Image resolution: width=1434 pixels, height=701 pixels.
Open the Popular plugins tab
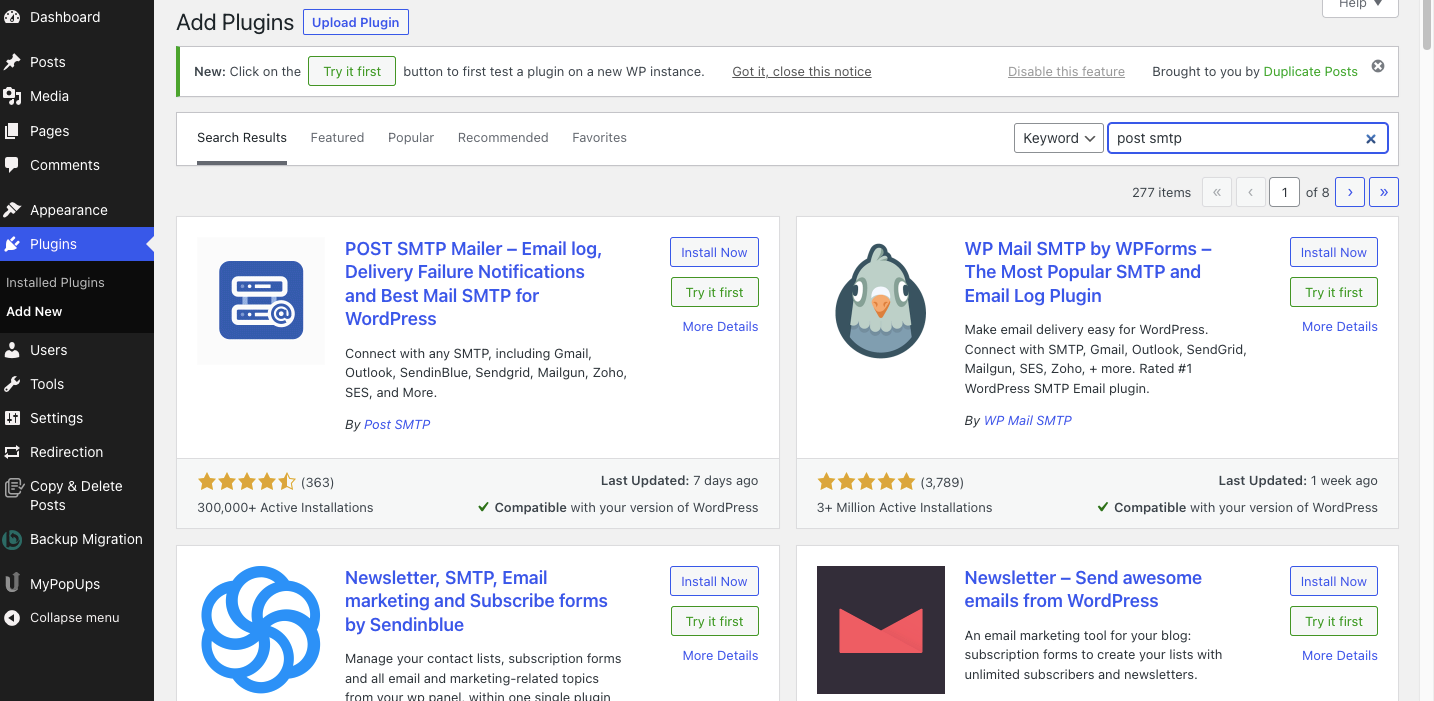pyautogui.click(x=411, y=137)
